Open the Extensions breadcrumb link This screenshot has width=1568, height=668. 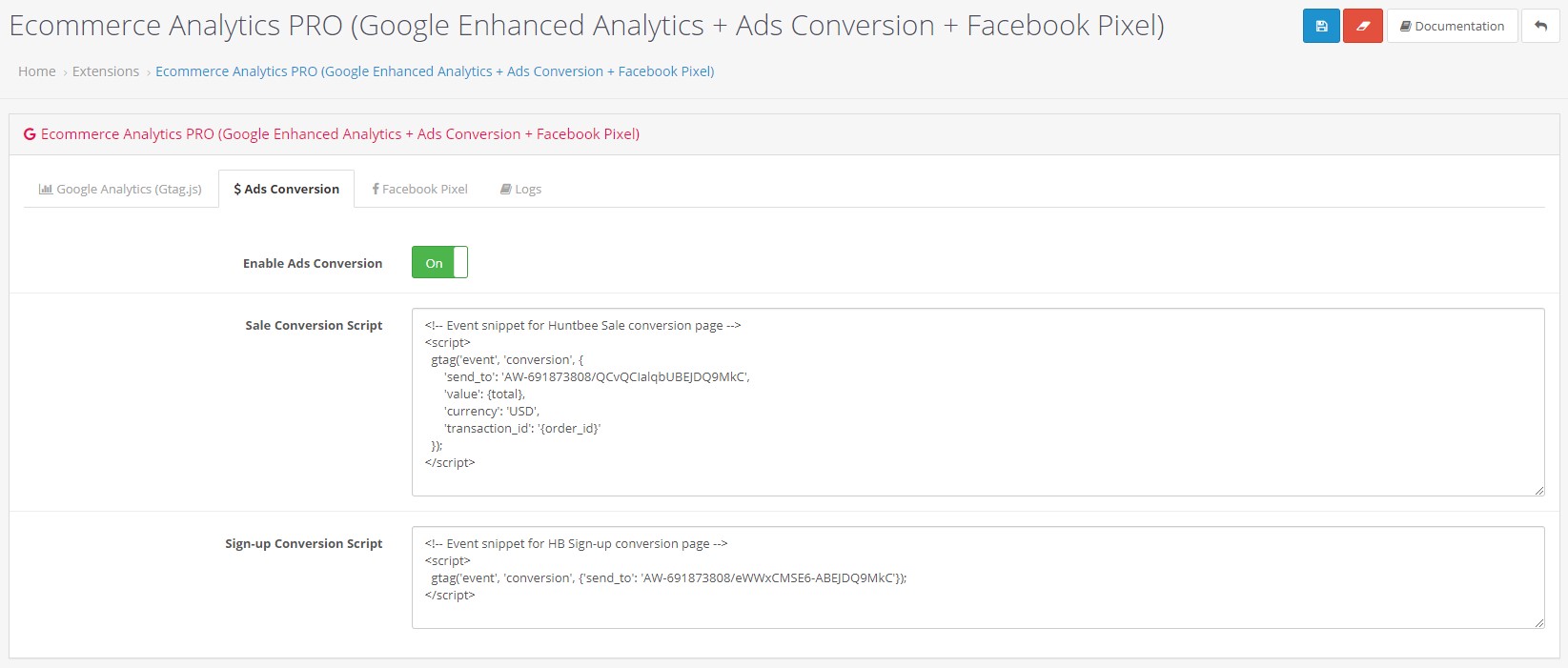(106, 71)
